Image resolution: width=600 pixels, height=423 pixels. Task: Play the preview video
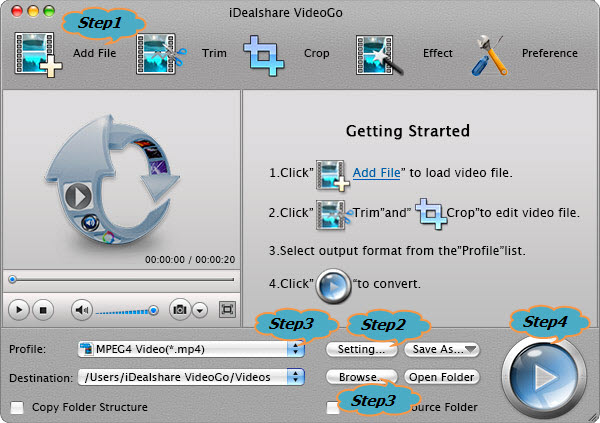[19, 310]
